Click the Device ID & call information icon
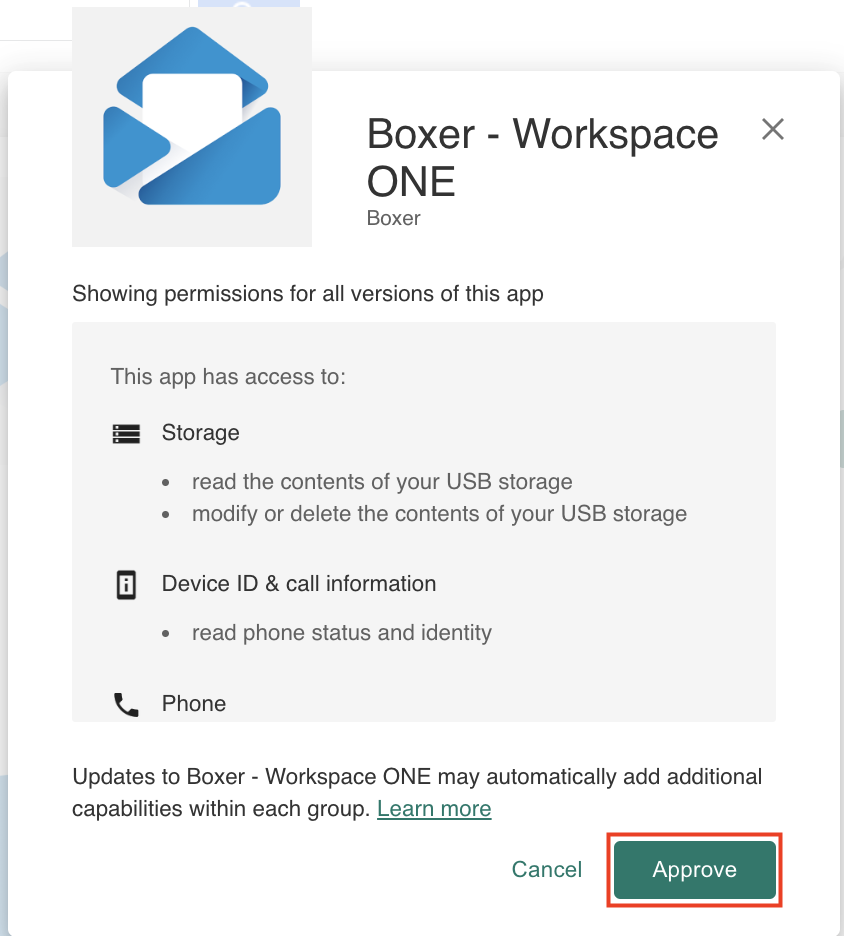The image size is (844, 936). (127, 584)
